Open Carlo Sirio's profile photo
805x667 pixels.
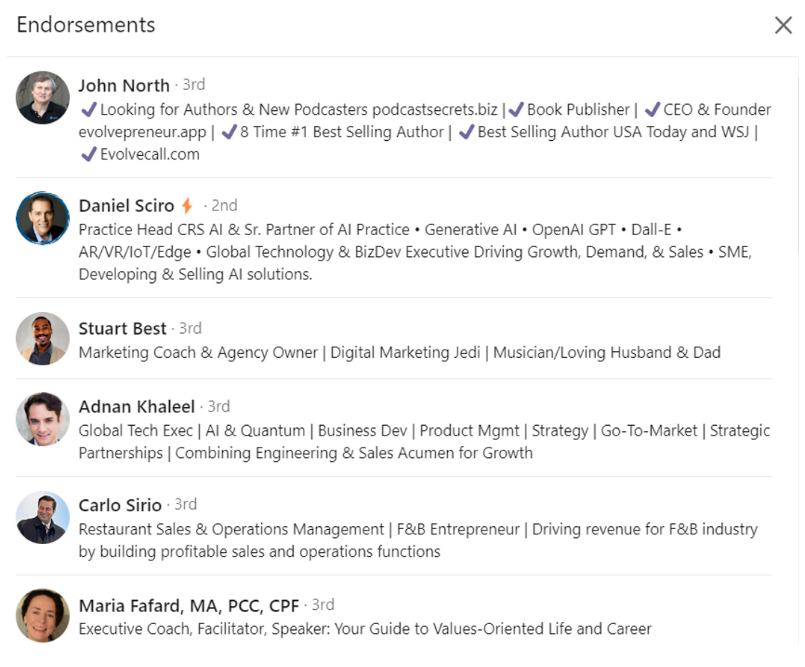43,517
